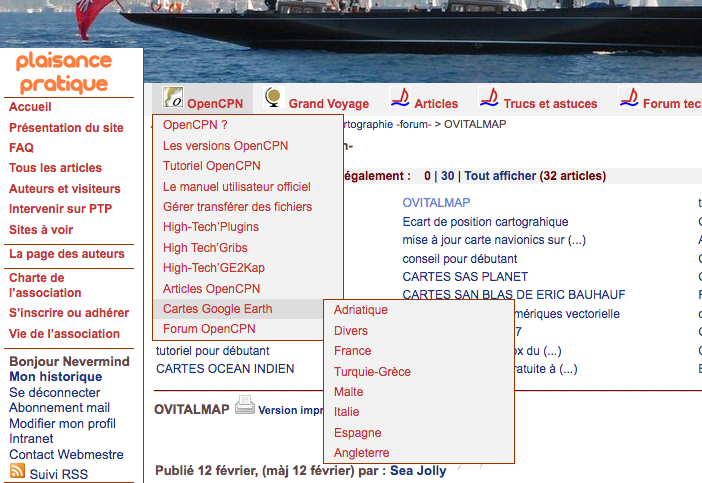
Task: Open the Trucs et astuces menu
Action: pos(550,104)
